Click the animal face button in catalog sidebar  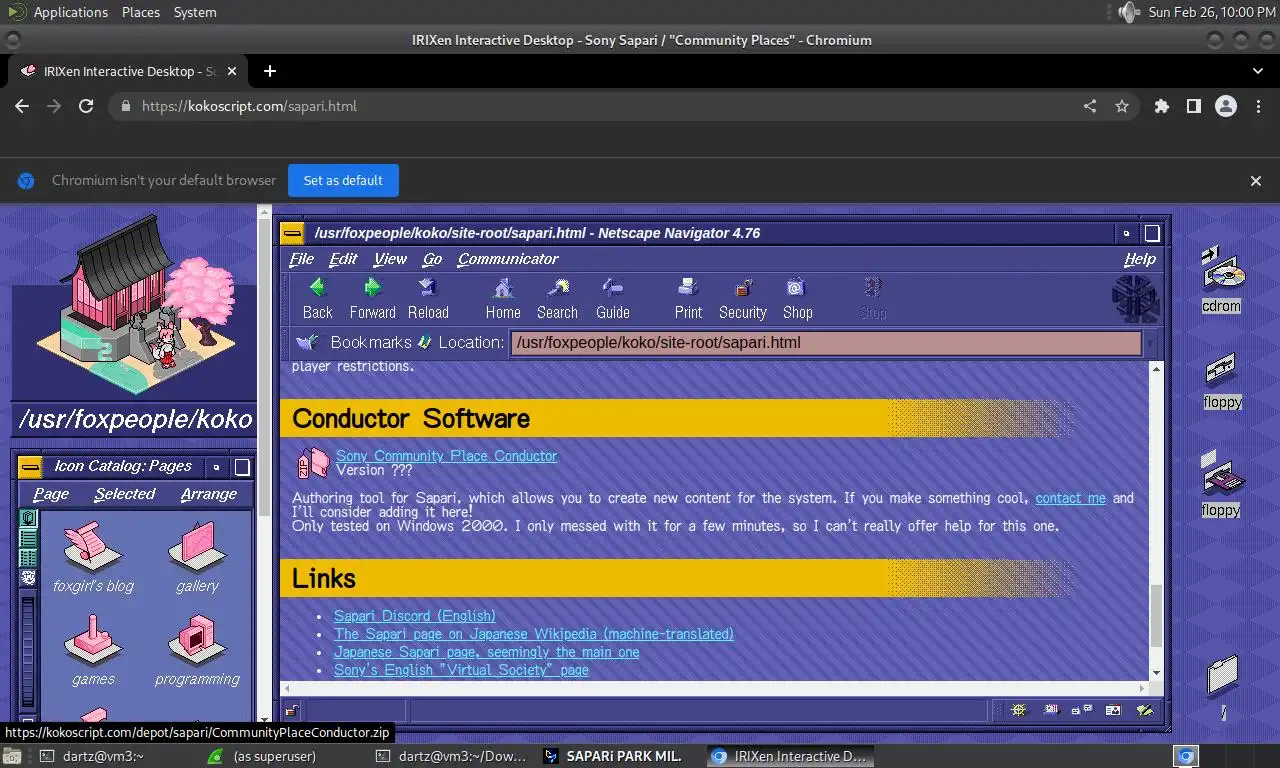click(x=28, y=577)
